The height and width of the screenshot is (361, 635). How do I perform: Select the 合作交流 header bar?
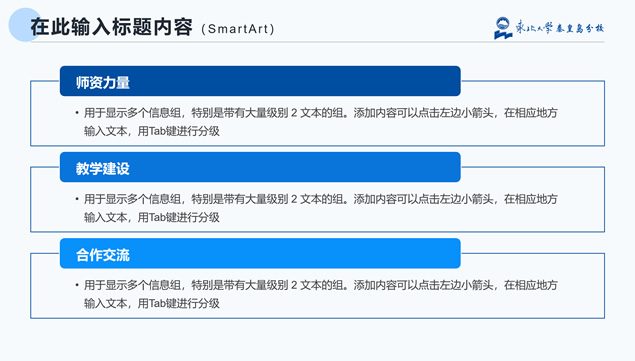coord(260,253)
